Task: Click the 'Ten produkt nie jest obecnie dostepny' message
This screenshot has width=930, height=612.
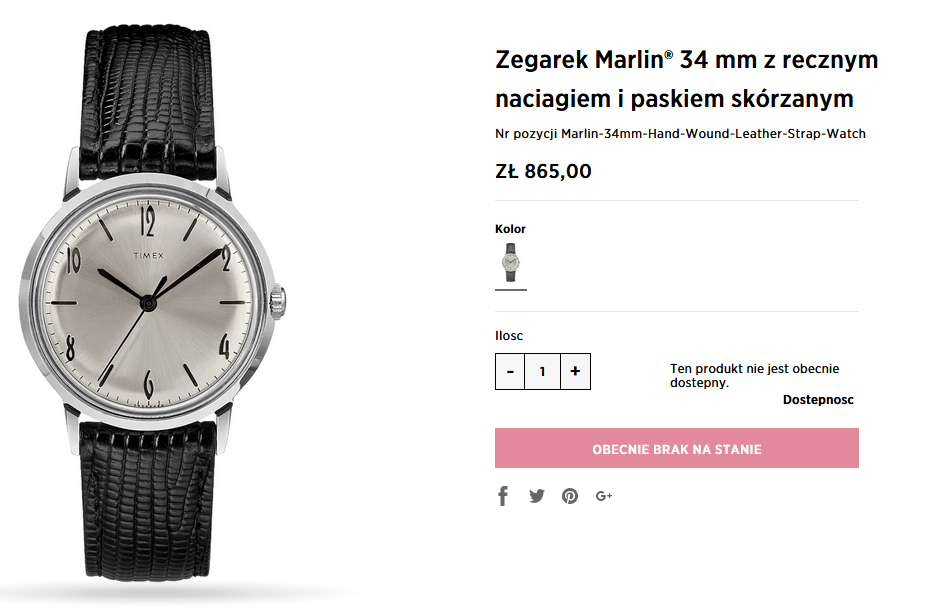Action: click(x=754, y=375)
